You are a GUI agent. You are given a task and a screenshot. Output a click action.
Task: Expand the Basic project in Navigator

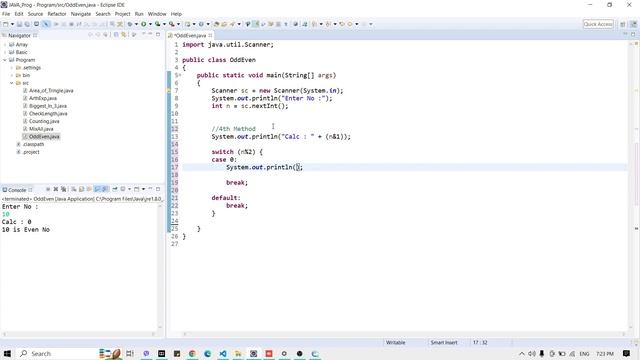pyautogui.click(x=5, y=52)
